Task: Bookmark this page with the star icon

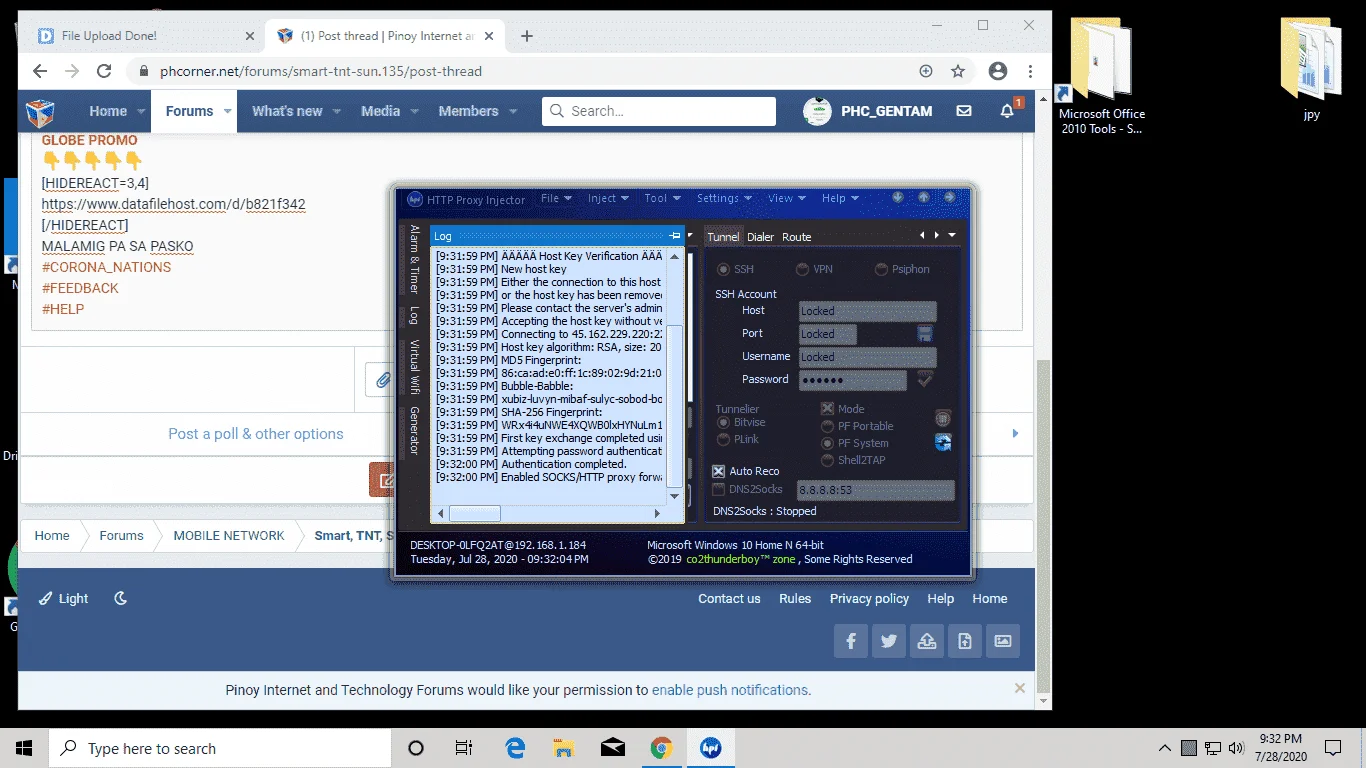Action: point(958,71)
